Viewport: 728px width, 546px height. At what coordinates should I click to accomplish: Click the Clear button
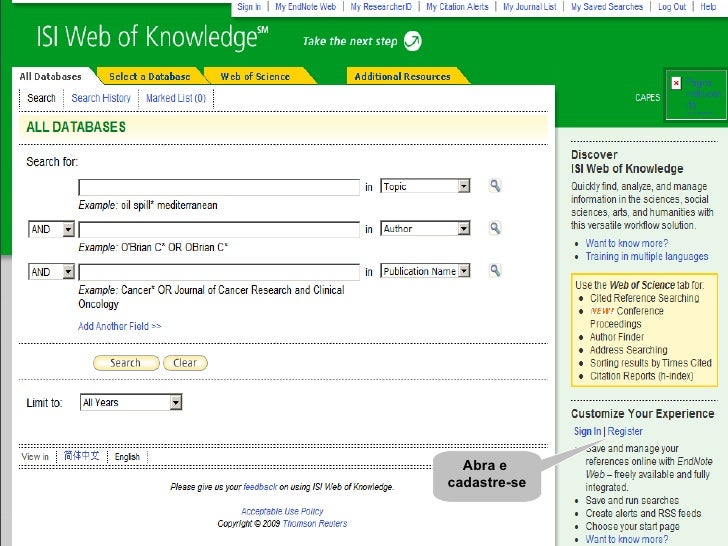tap(185, 363)
